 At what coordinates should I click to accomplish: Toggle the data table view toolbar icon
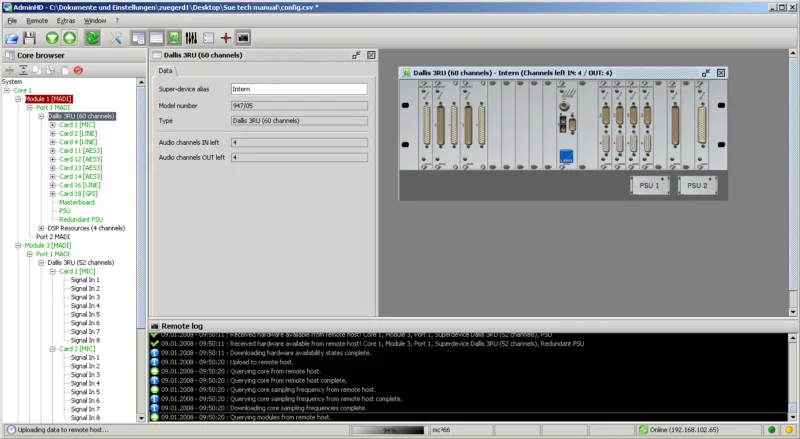point(156,38)
